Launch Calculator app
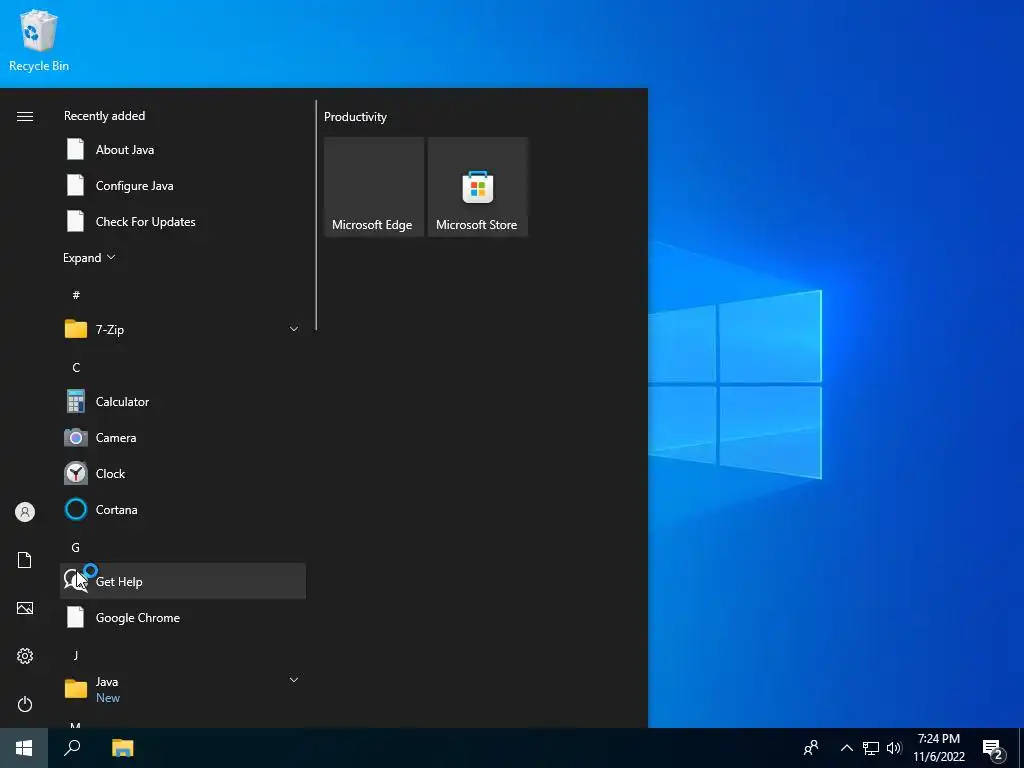This screenshot has height=768, width=1024. [x=183, y=402]
